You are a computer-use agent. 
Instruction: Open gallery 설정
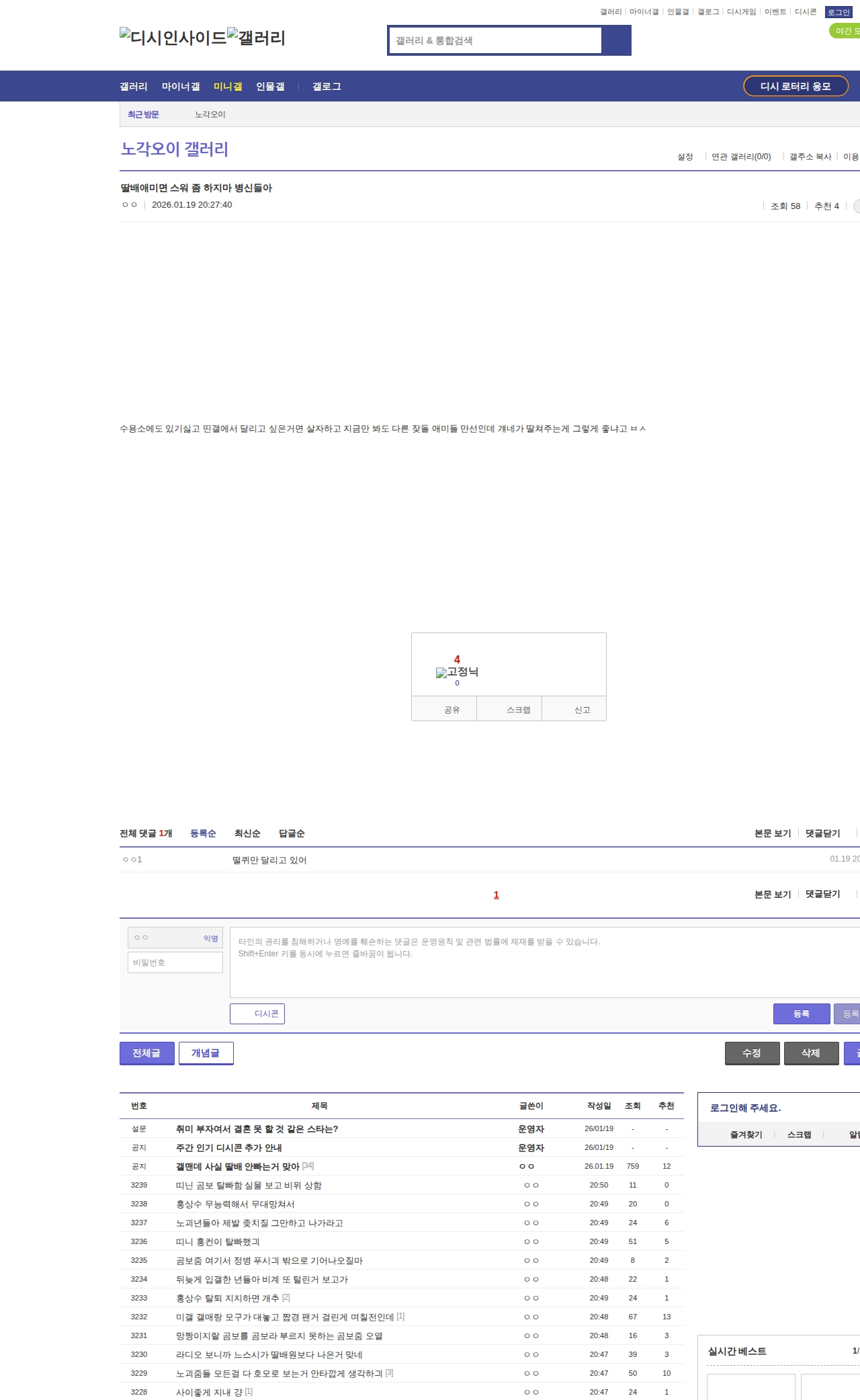click(685, 157)
